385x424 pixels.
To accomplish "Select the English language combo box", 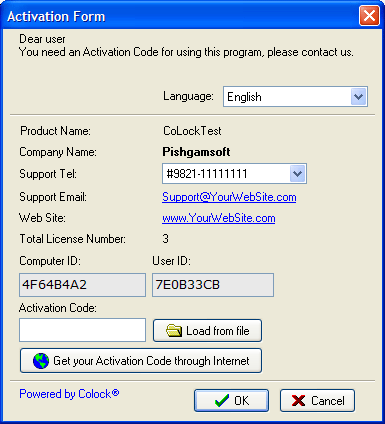I will point(295,97).
